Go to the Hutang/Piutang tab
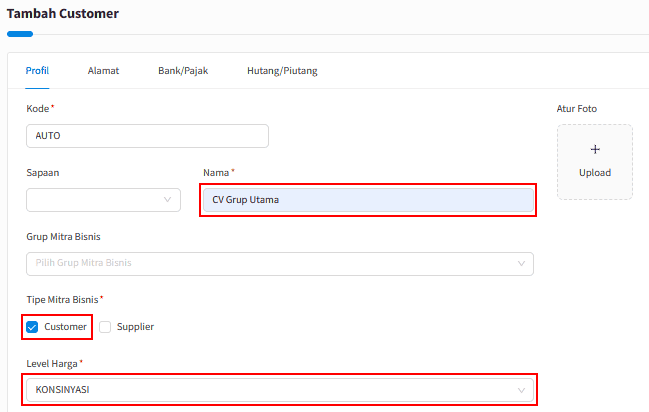The image size is (649, 412). (282, 71)
